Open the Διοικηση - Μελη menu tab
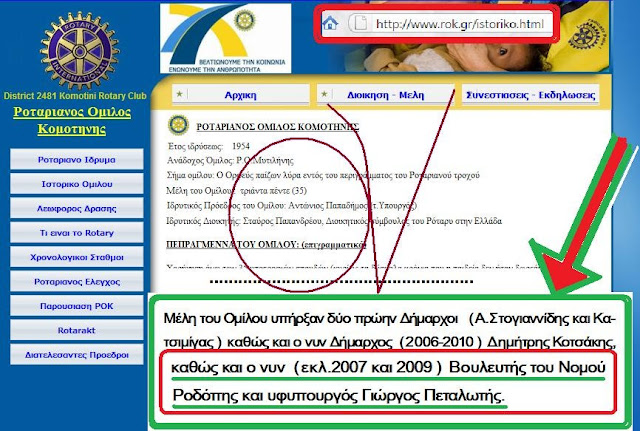 (385, 95)
